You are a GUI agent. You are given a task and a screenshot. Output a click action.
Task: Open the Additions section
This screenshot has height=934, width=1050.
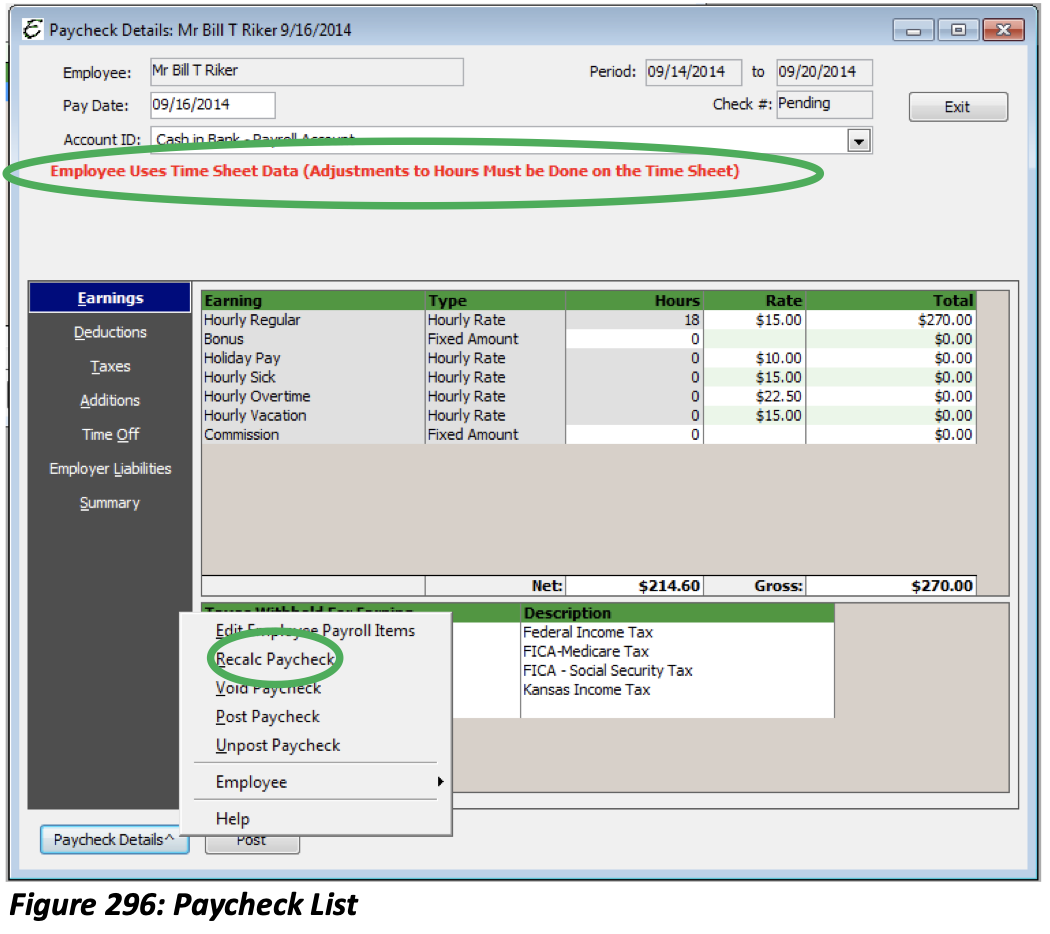110,400
